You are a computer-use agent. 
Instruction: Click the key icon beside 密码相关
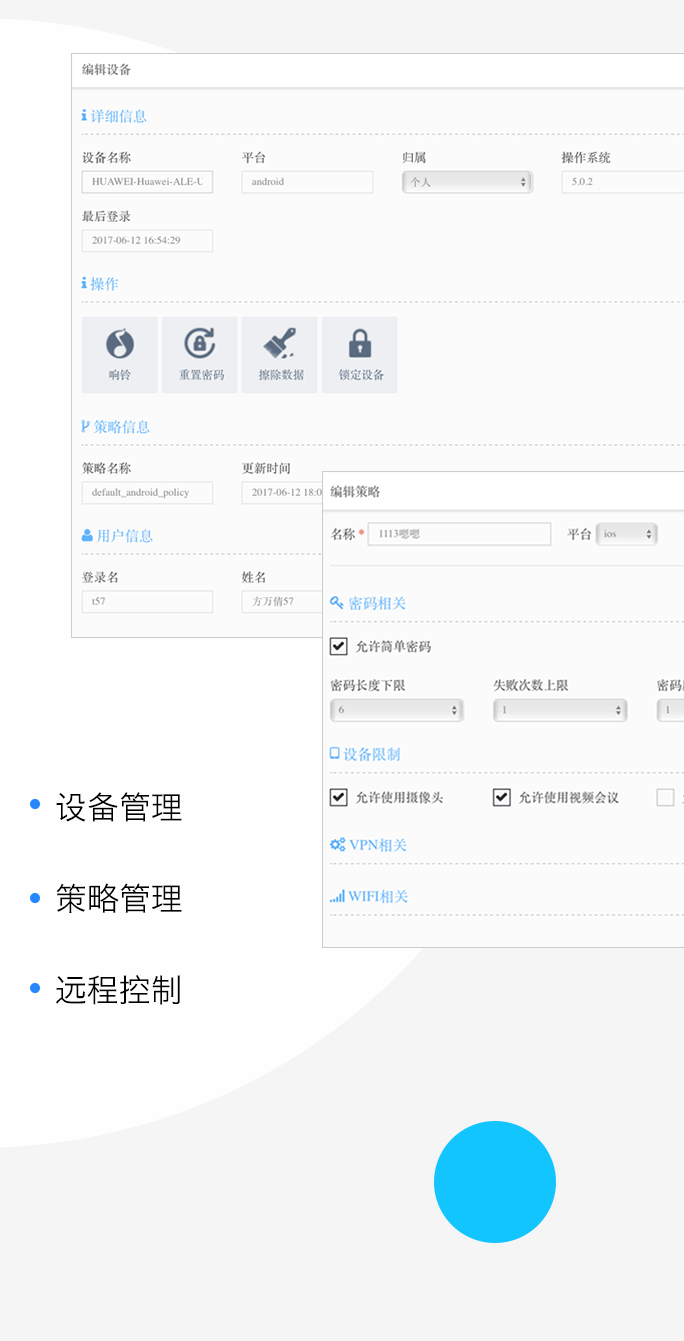337,603
